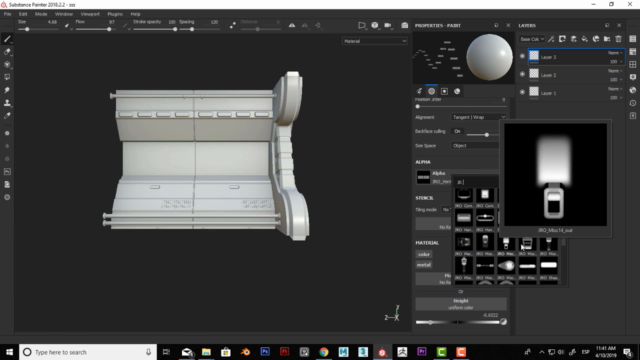Viewport: 640px width, 360px height.
Task: Switch to the Alpha properties tab
Action: pyautogui.click(x=431, y=91)
